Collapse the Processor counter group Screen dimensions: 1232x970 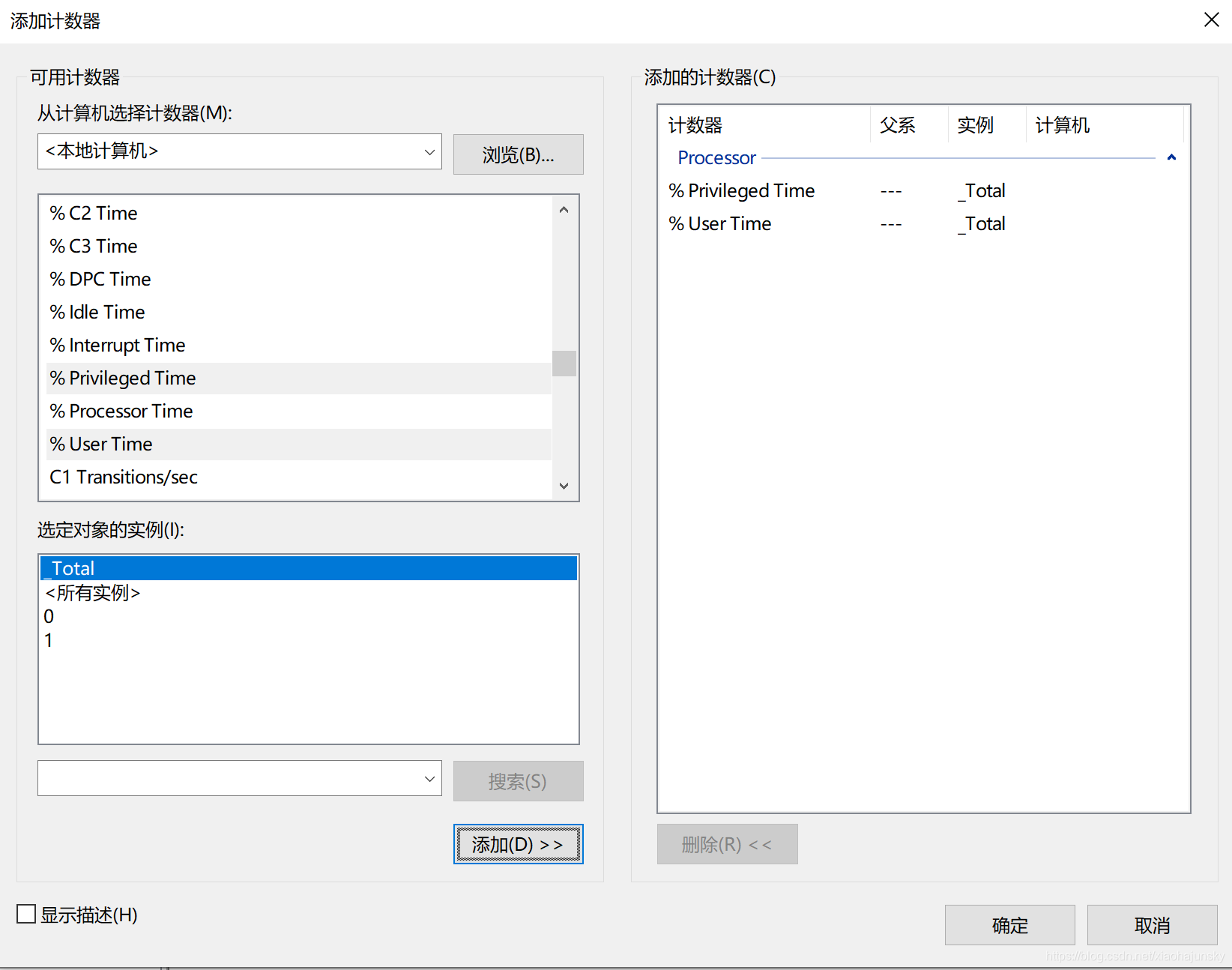[1171, 157]
